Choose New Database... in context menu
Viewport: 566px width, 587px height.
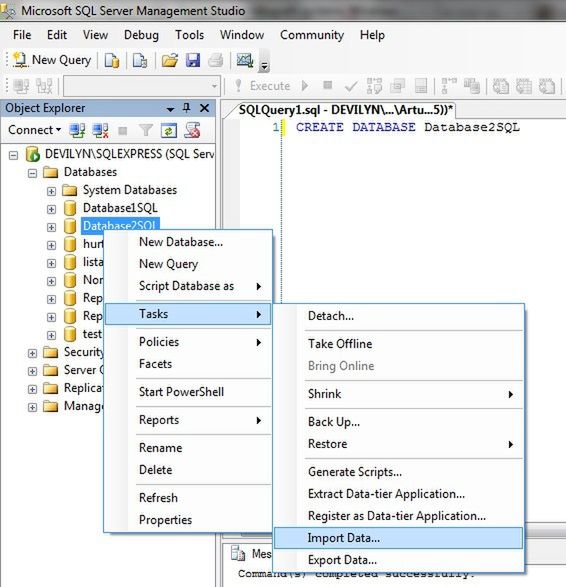tap(188, 242)
